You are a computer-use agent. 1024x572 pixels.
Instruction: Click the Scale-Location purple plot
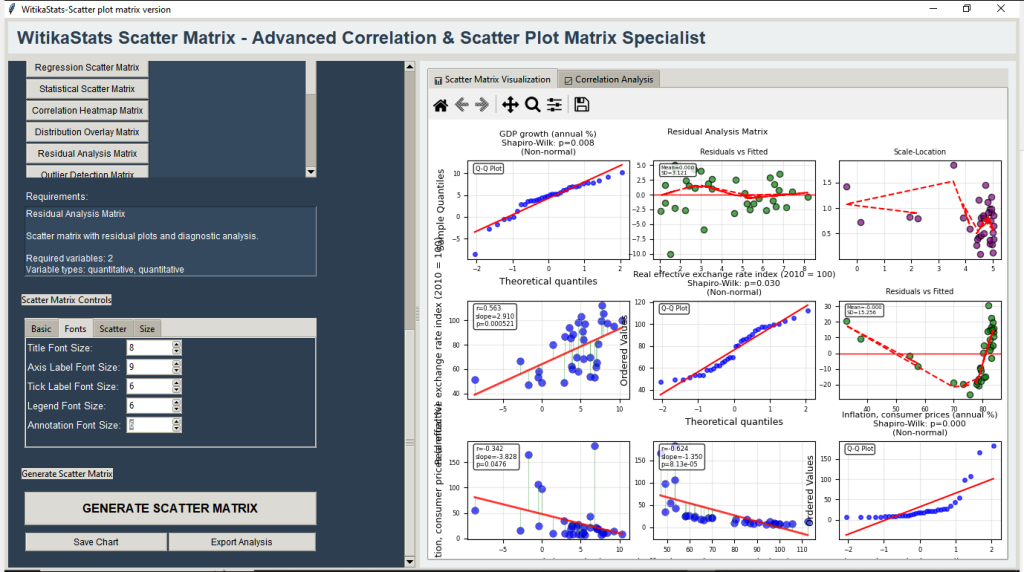(920, 210)
